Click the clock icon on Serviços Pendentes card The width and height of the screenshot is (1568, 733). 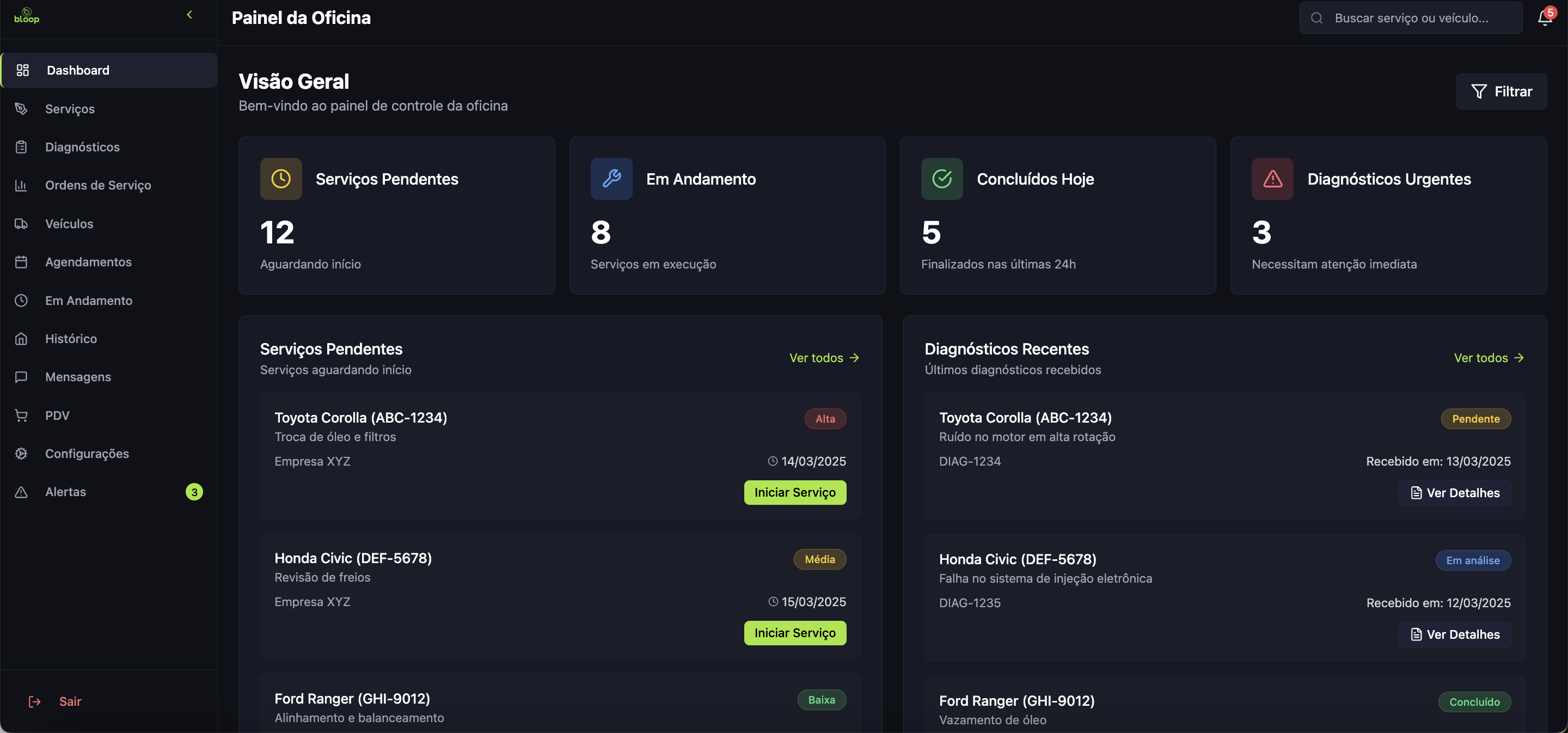tap(280, 179)
